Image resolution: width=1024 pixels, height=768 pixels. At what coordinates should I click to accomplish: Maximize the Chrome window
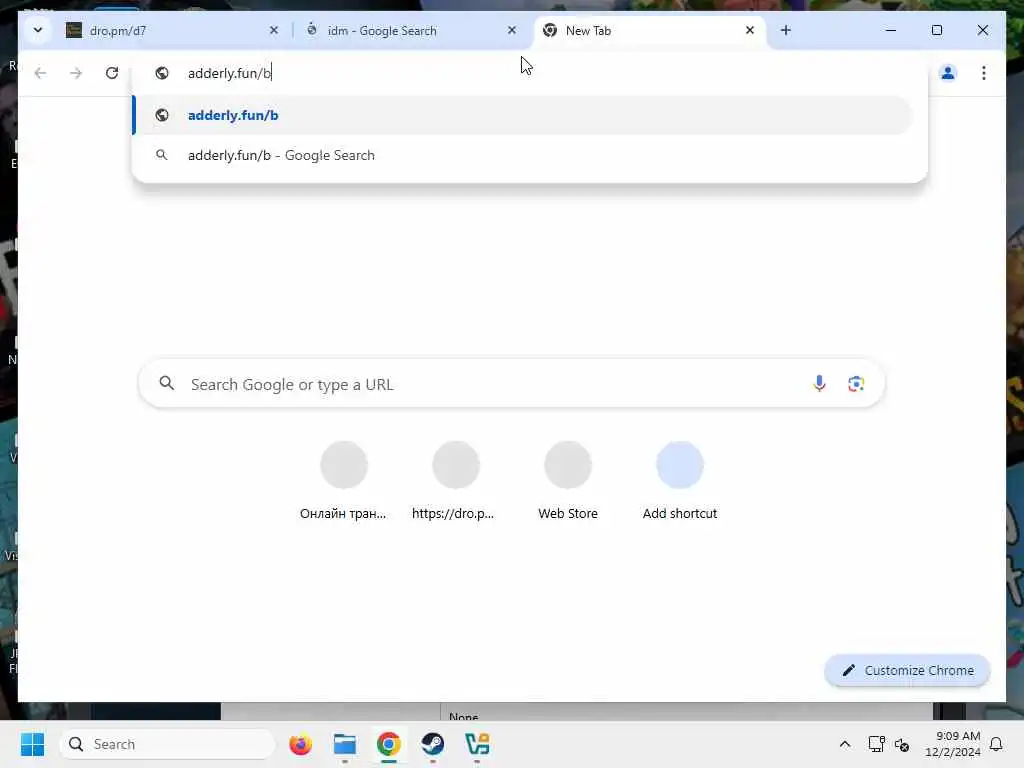pos(937,30)
